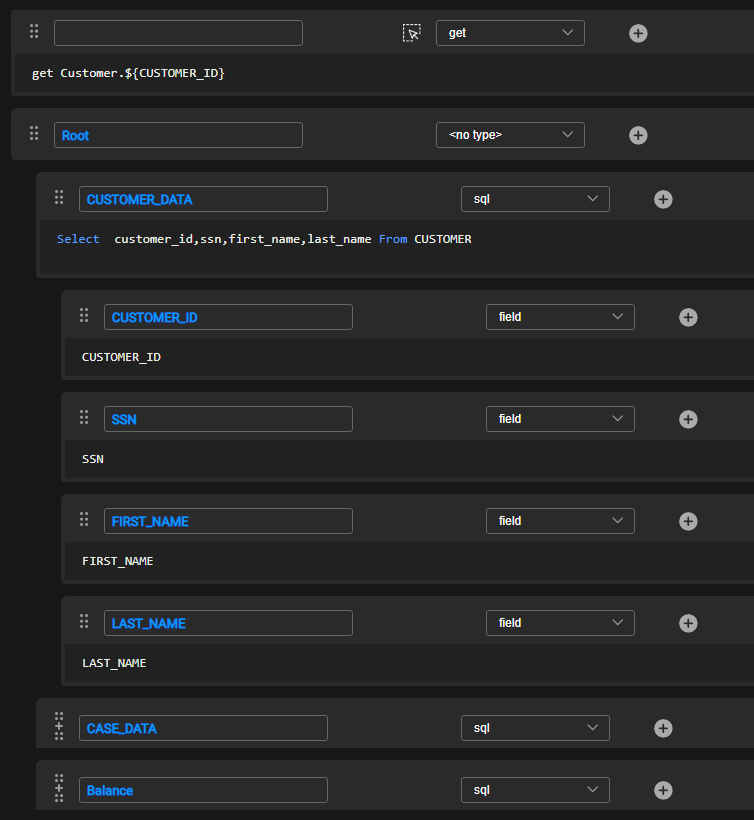Open the get type dropdown
The height and width of the screenshot is (820, 754).
[510, 33]
